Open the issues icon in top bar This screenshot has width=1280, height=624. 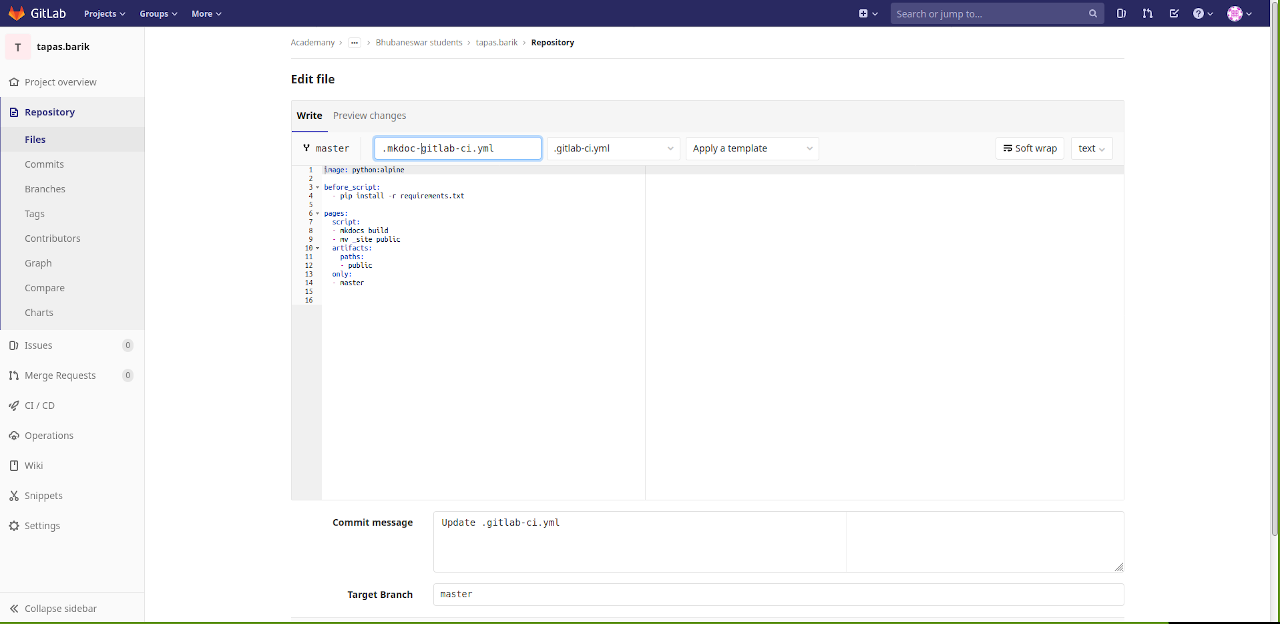coord(1121,14)
